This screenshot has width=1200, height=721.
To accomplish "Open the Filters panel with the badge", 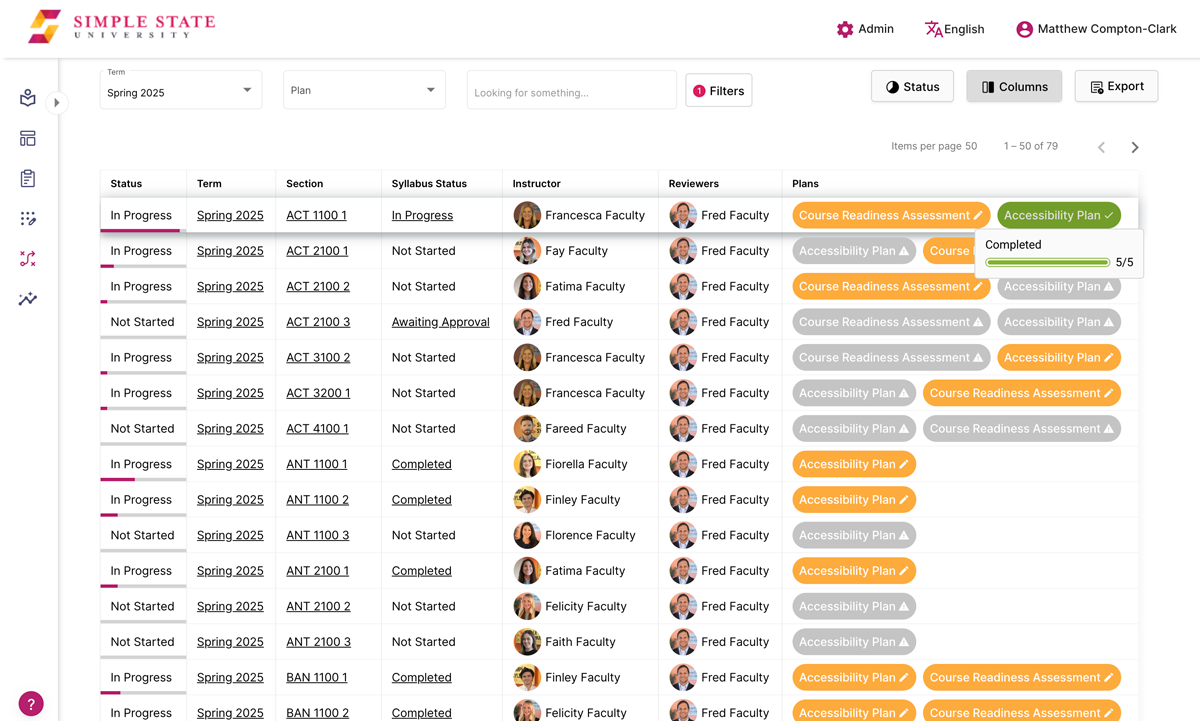I will tap(718, 90).
